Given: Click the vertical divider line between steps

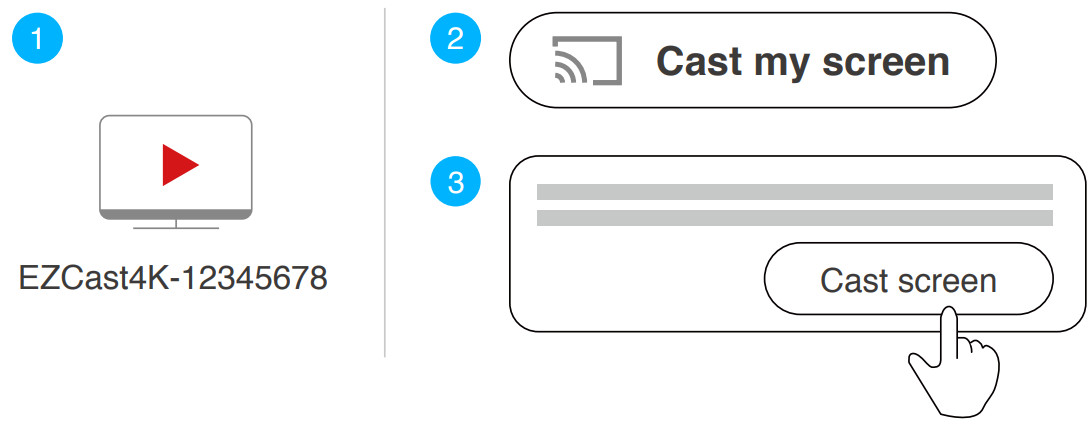Looking at the screenshot, I should pos(384,182).
